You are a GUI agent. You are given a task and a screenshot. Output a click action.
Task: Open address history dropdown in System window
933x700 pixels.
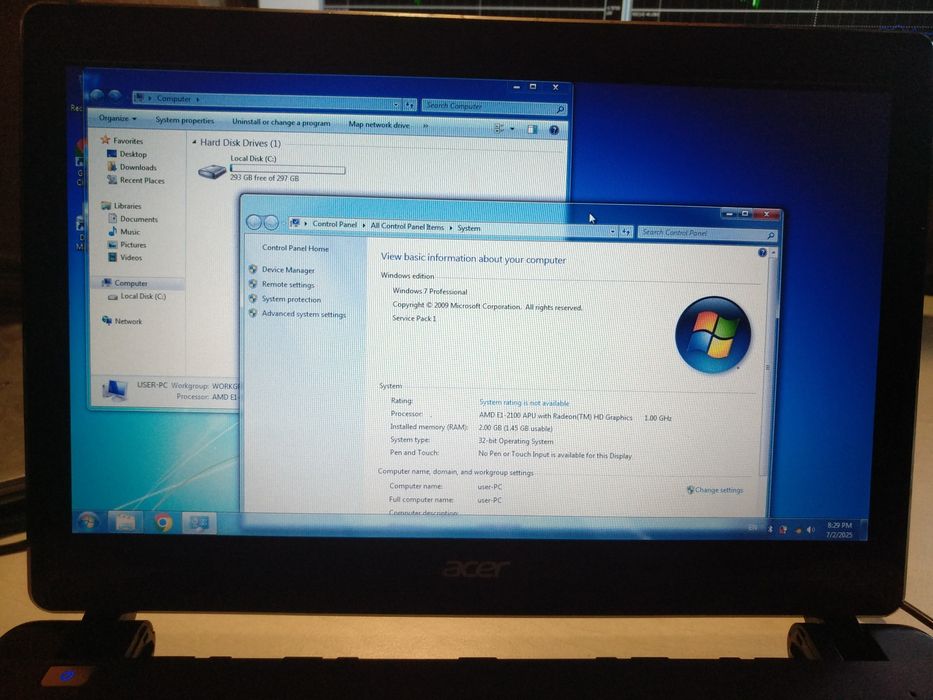613,231
